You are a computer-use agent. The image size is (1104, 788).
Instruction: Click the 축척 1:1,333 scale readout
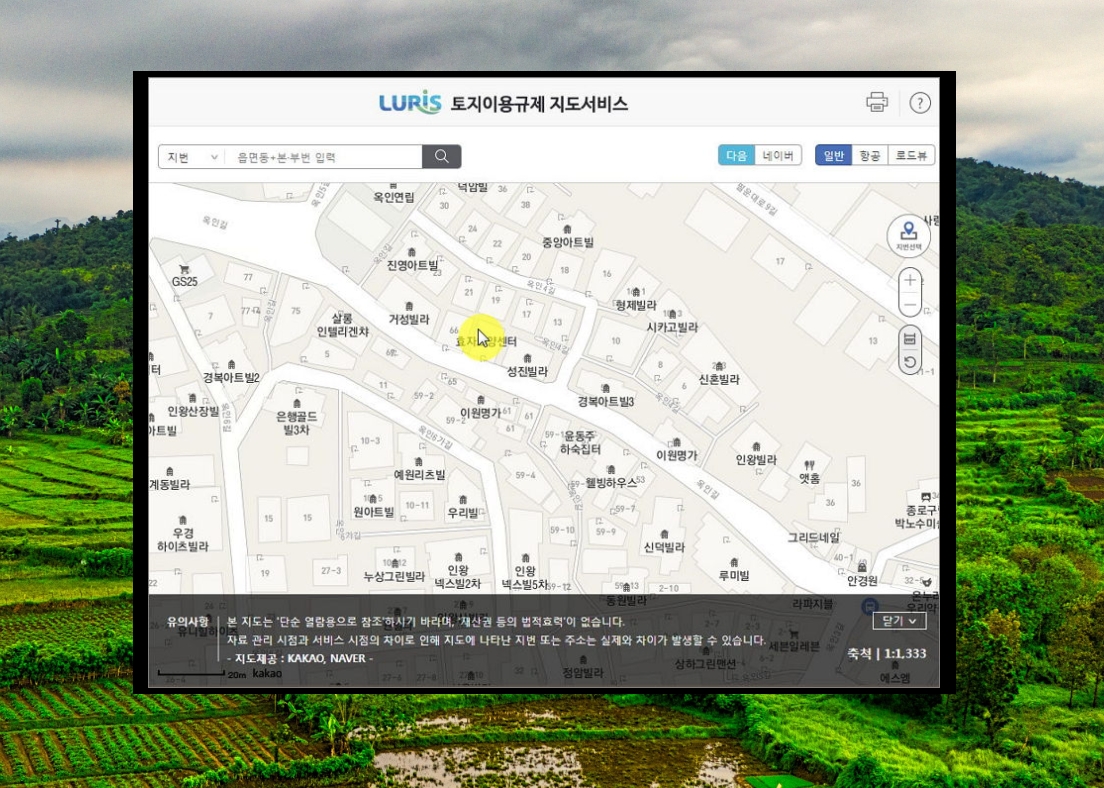coord(887,653)
